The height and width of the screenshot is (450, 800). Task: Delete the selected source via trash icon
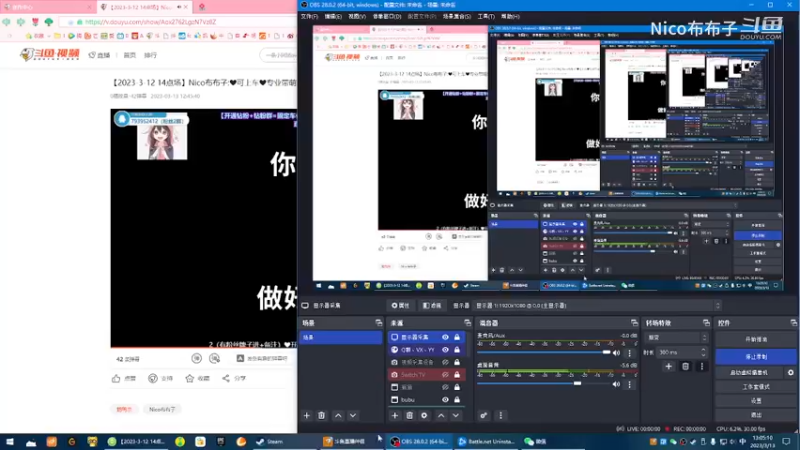(x=409, y=416)
